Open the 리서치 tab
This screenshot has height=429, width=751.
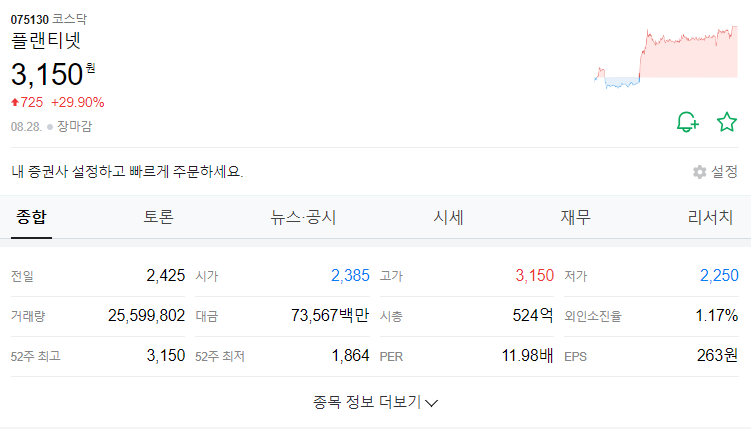710,217
